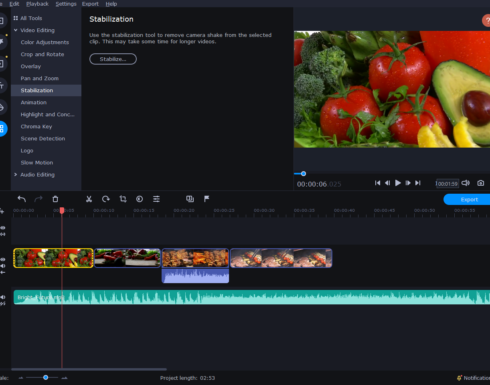Select the blue More Tools sidebar icon
Screen dimensions: 490x385
tap(2, 129)
